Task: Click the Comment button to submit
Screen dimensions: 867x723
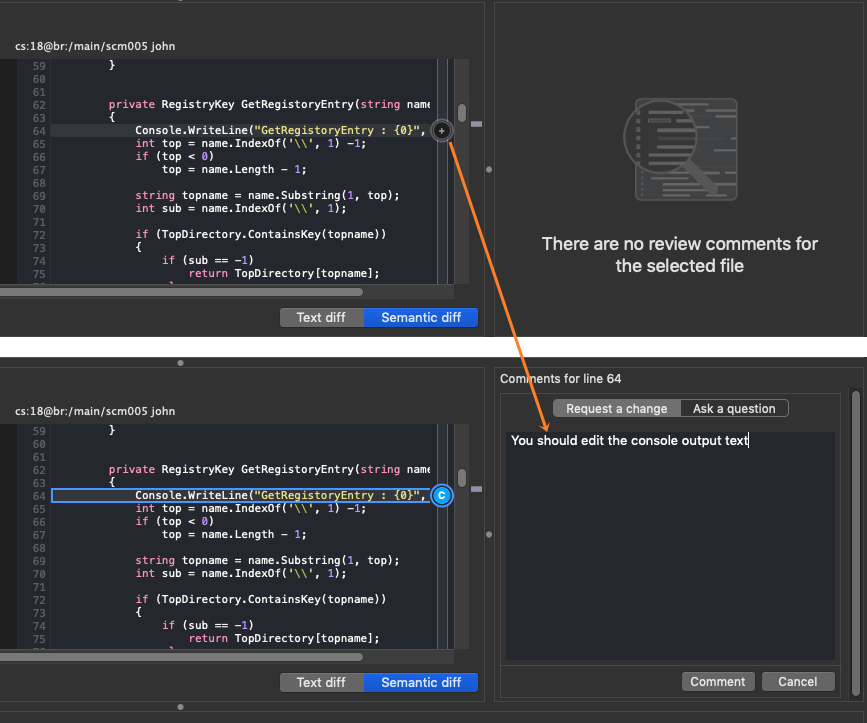Action: (x=717, y=682)
